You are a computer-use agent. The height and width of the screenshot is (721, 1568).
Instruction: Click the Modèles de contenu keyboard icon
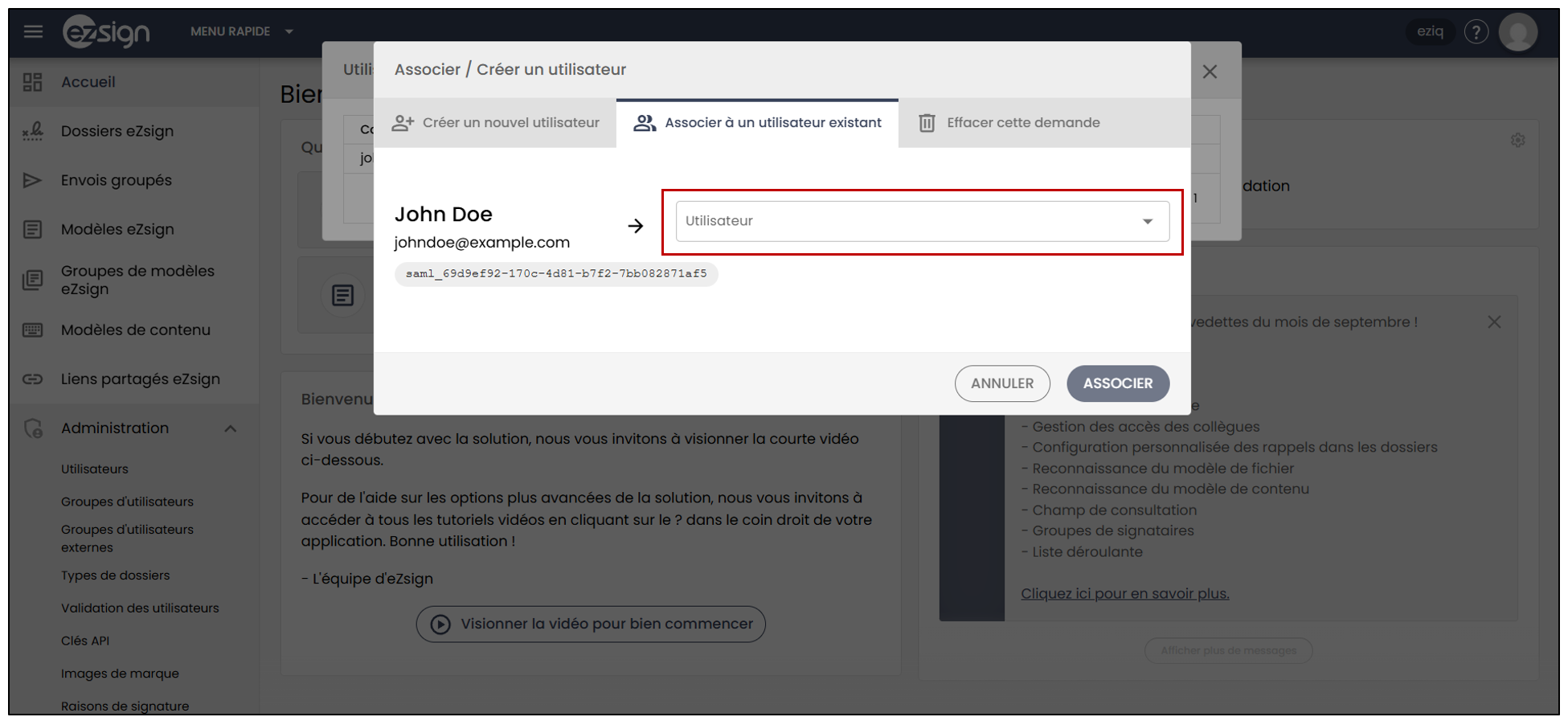coord(32,330)
